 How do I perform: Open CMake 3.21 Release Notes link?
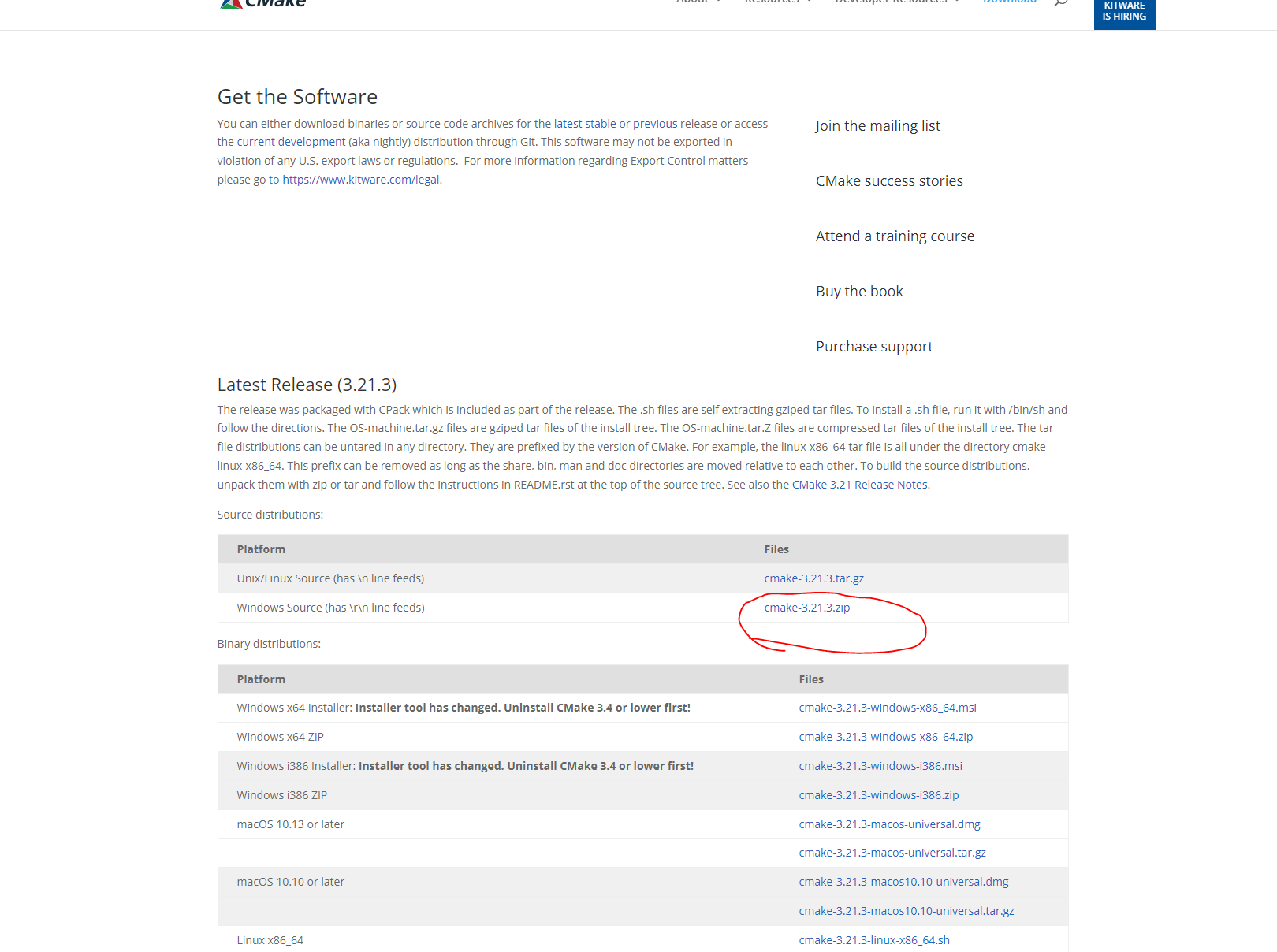coord(860,485)
